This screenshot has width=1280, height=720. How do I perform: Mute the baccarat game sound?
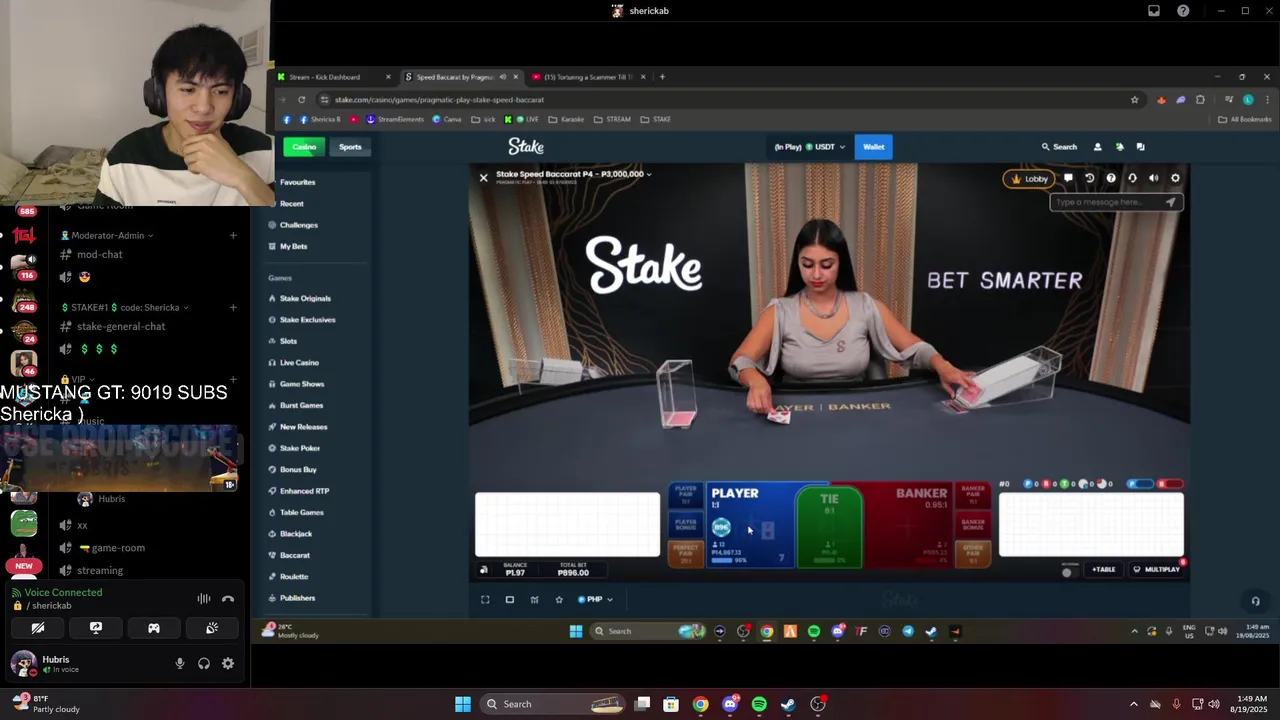coord(1153,178)
